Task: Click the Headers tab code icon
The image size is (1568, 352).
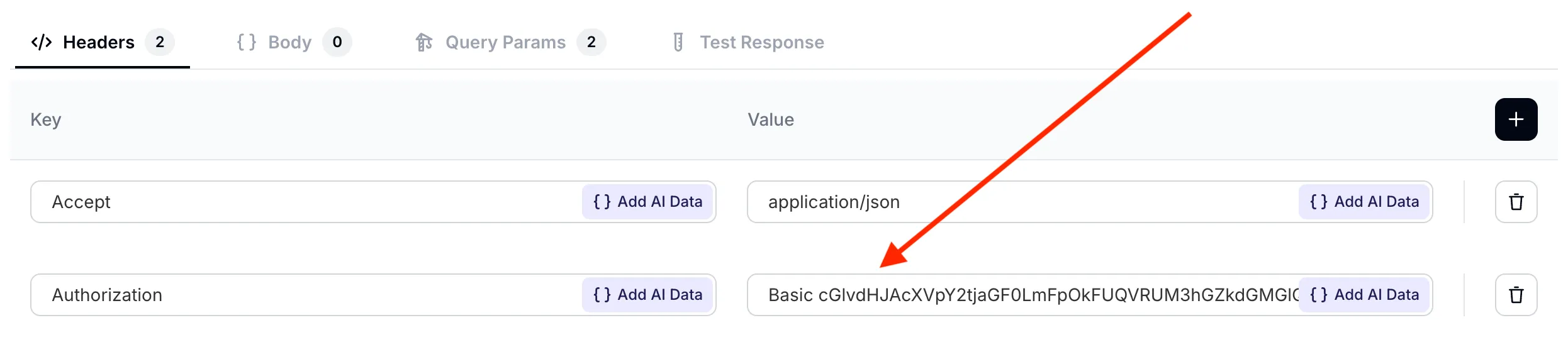Action: (x=42, y=42)
